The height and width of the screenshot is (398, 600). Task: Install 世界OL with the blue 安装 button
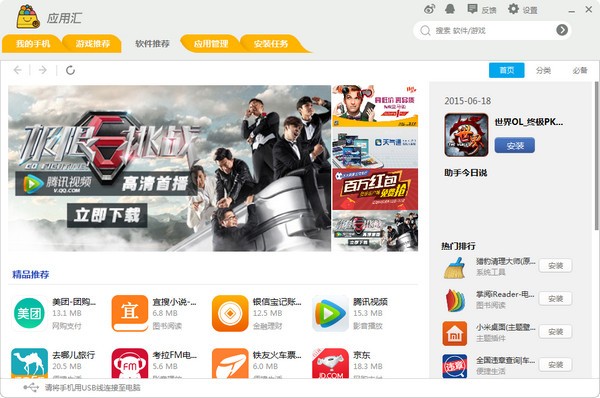515,145
